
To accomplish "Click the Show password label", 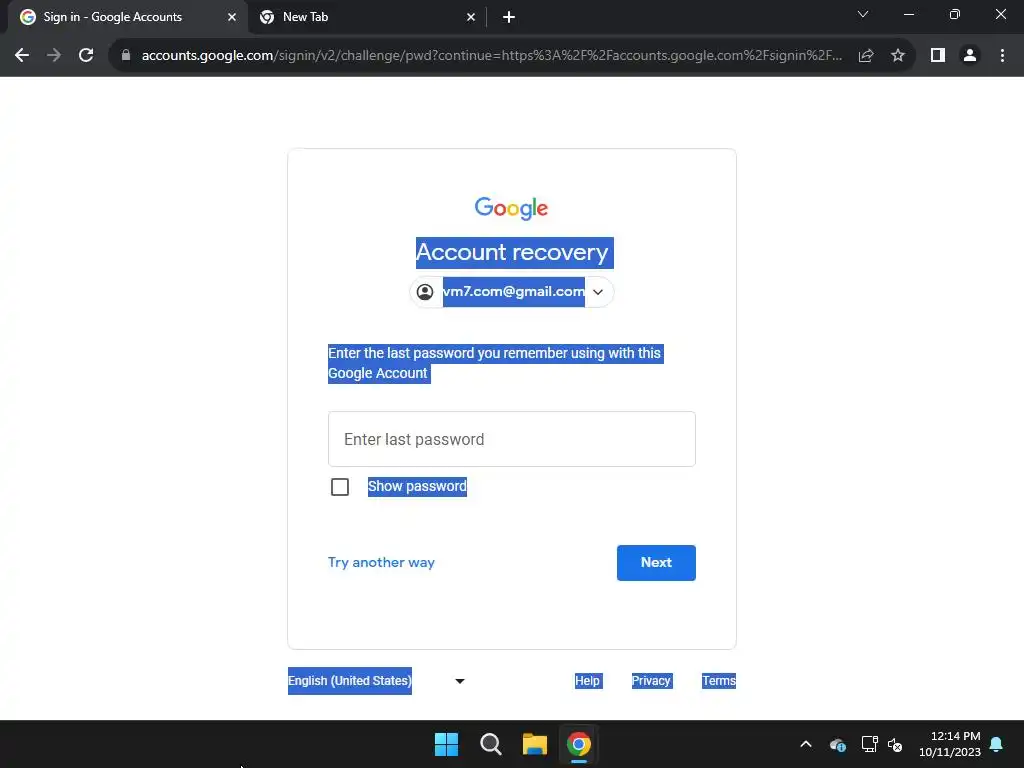I will [417, 487].
